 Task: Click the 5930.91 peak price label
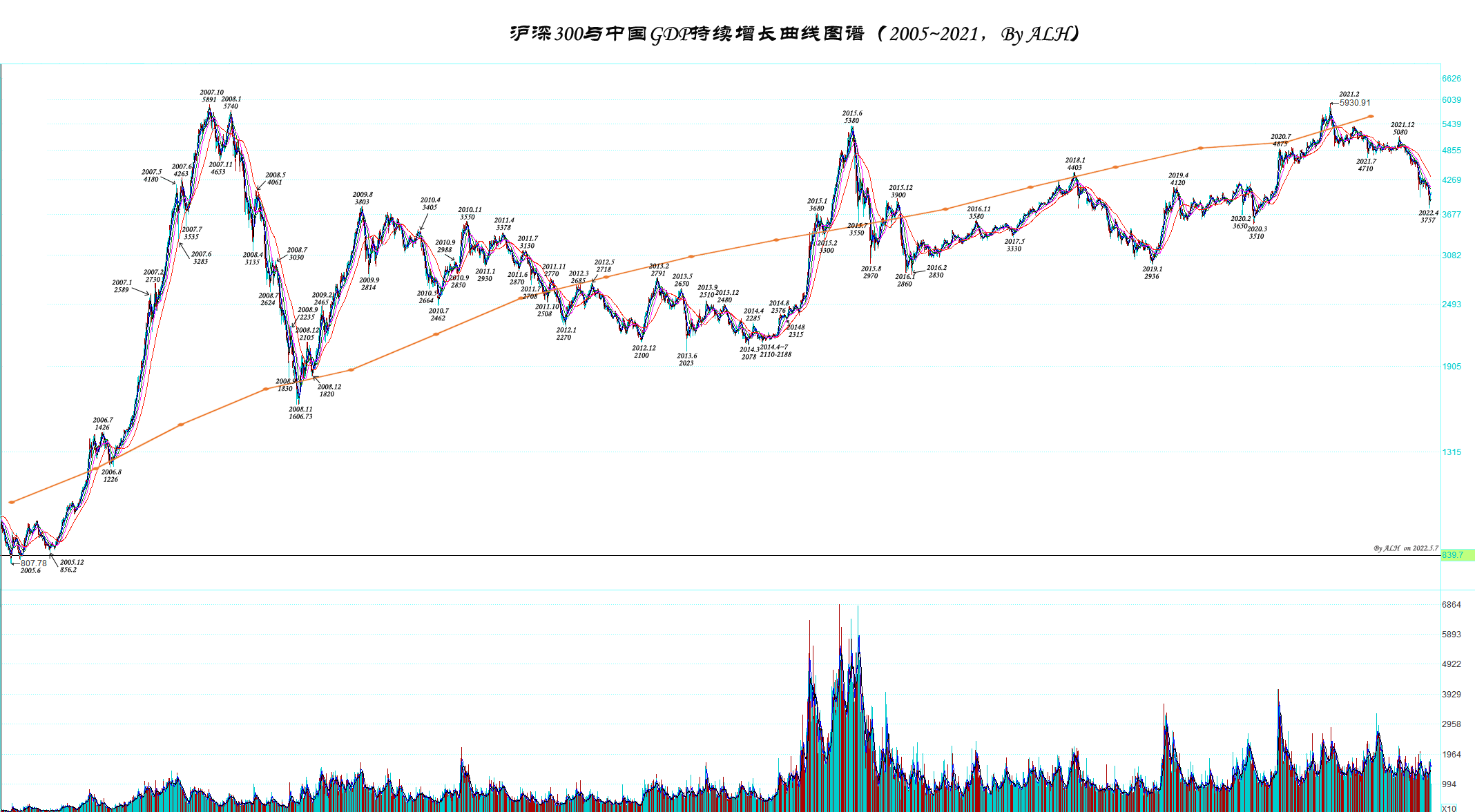coord(1354,103)
